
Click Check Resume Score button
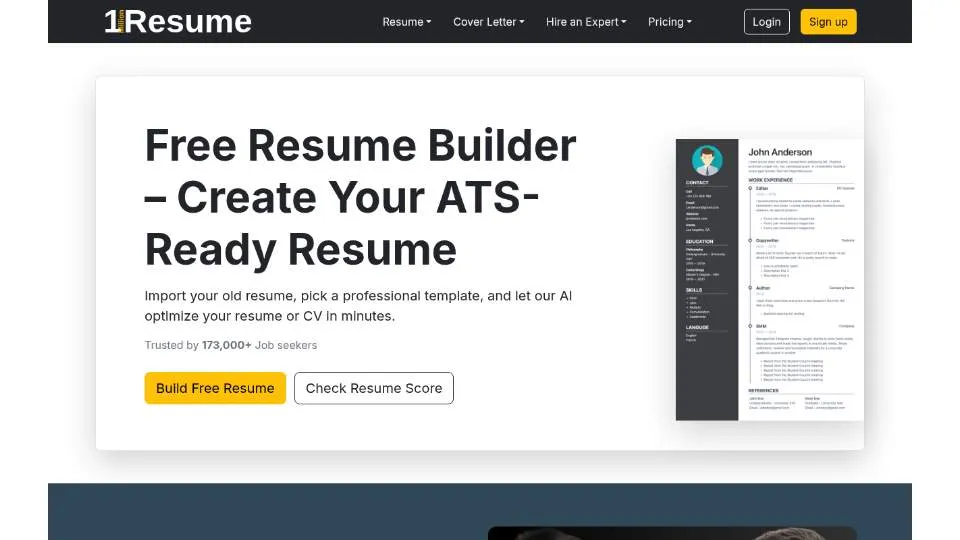[x=373, y=388]
